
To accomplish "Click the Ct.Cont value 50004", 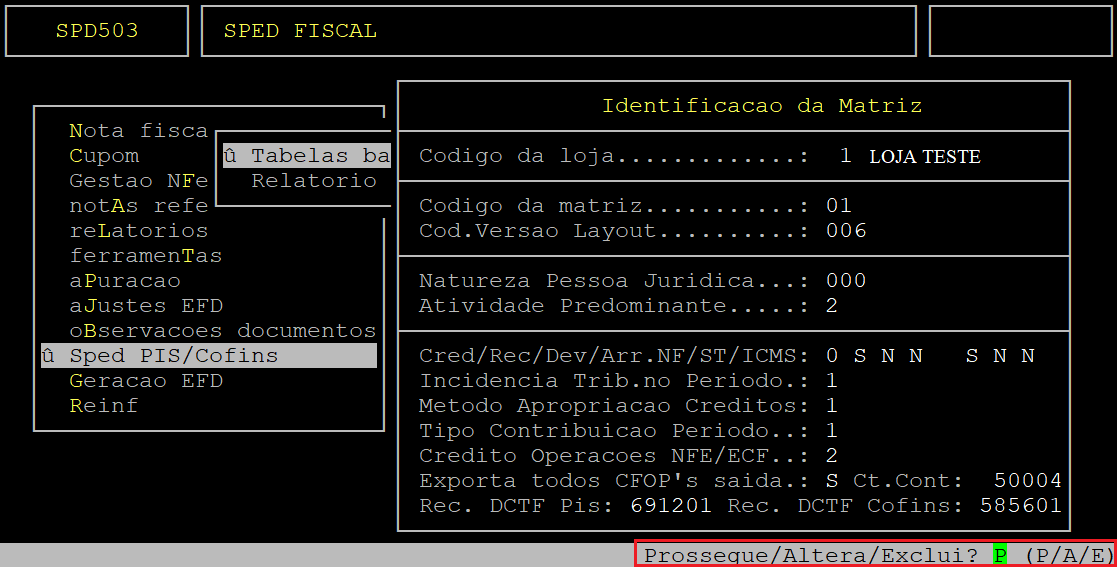I will click(1027, 480).
